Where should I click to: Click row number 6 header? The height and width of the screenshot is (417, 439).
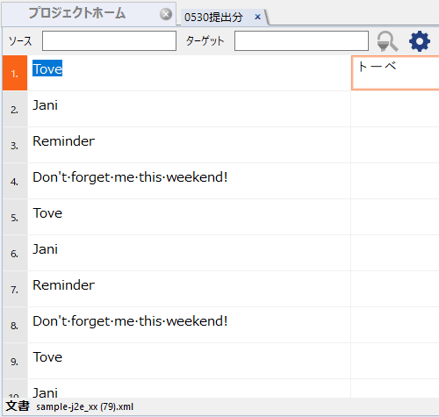click(x=15, y=253)
